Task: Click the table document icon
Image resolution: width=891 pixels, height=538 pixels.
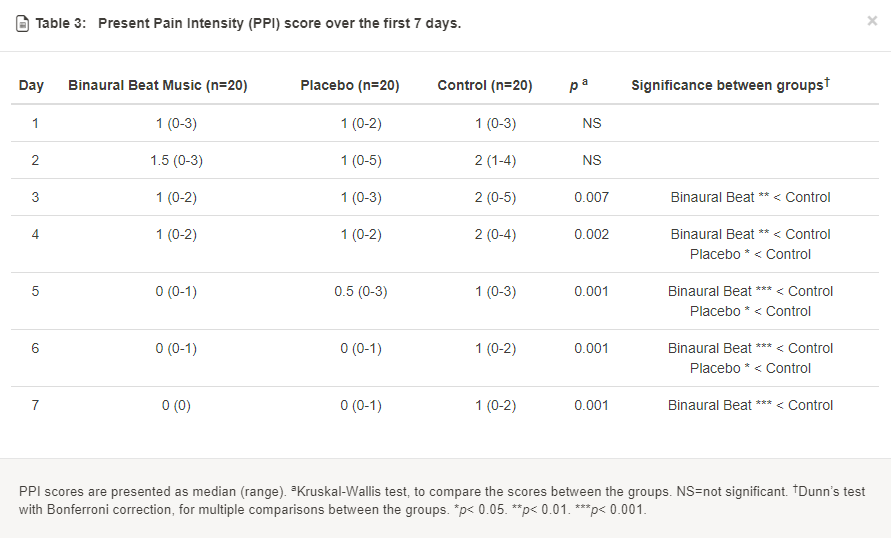Action: tap(22, 24)
